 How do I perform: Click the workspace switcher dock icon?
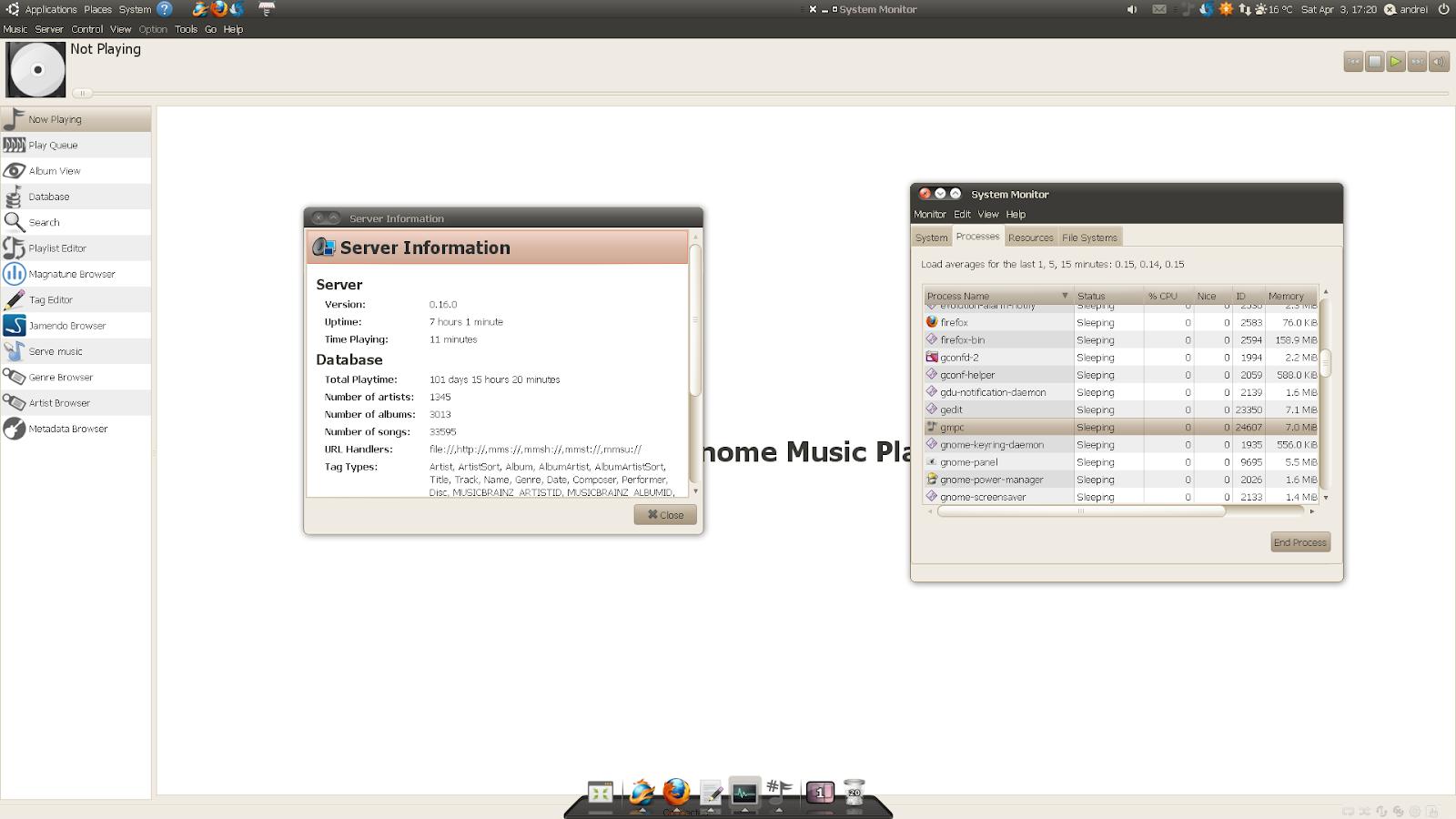(x=819, y=794)
